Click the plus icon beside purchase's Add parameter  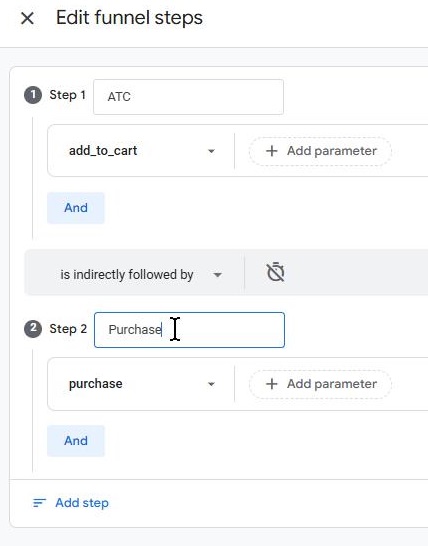click(272, 384)
